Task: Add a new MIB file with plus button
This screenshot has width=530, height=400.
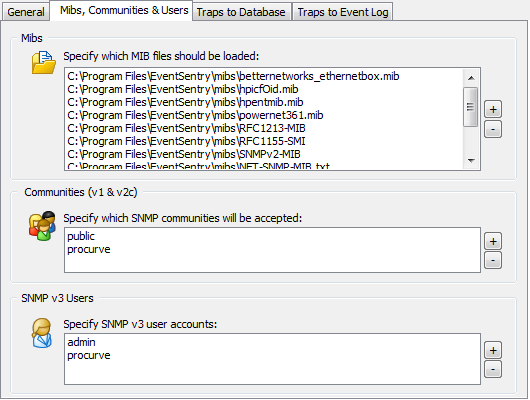Action: click(493, 109)
